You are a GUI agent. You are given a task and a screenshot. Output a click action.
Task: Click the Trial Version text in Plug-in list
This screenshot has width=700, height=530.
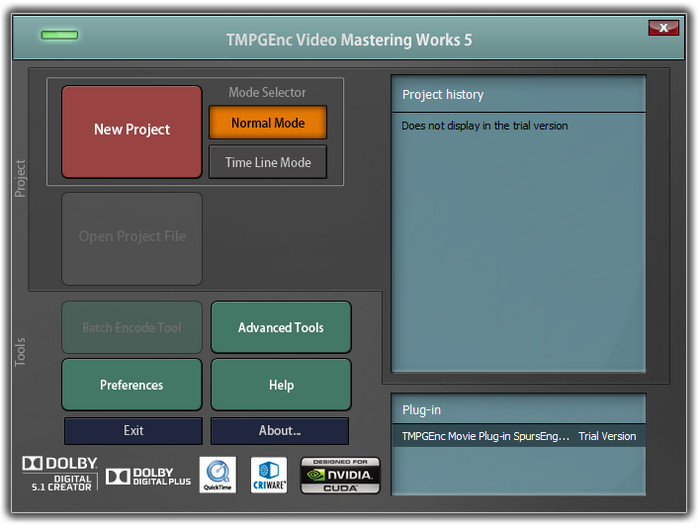pos(607,436)
